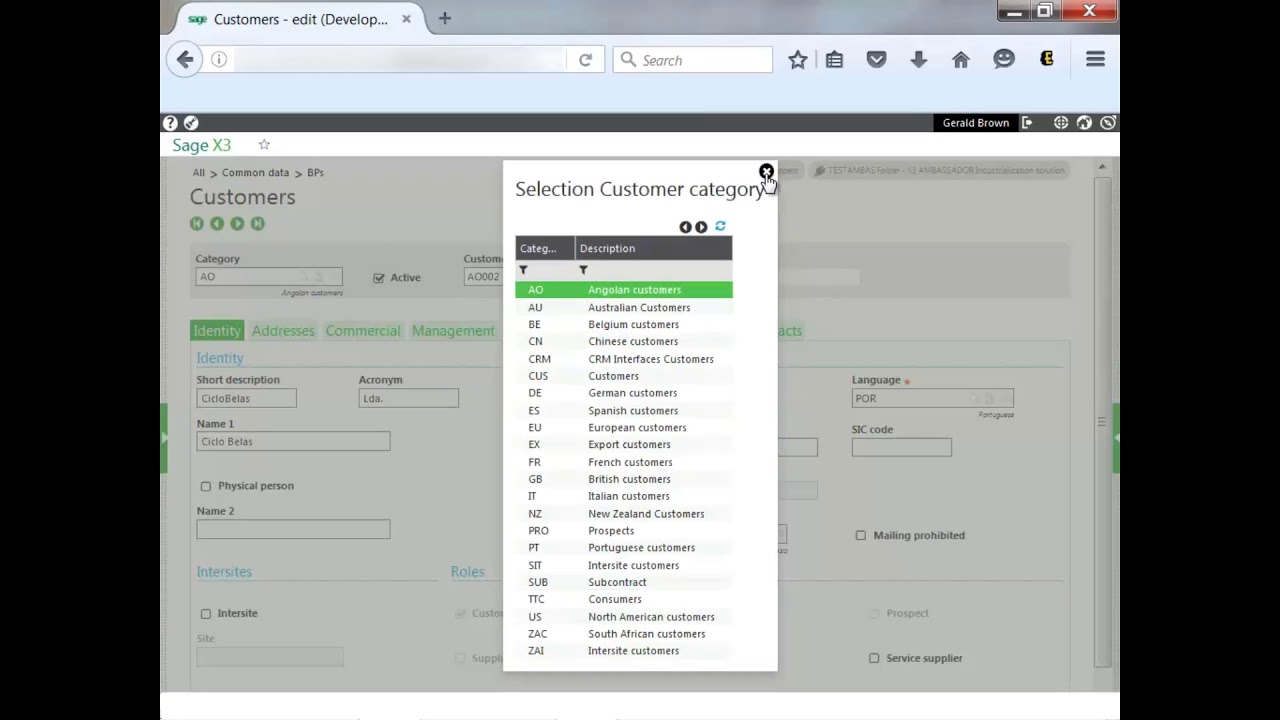
Task: Click the browser back button
Action: point(185,60)
